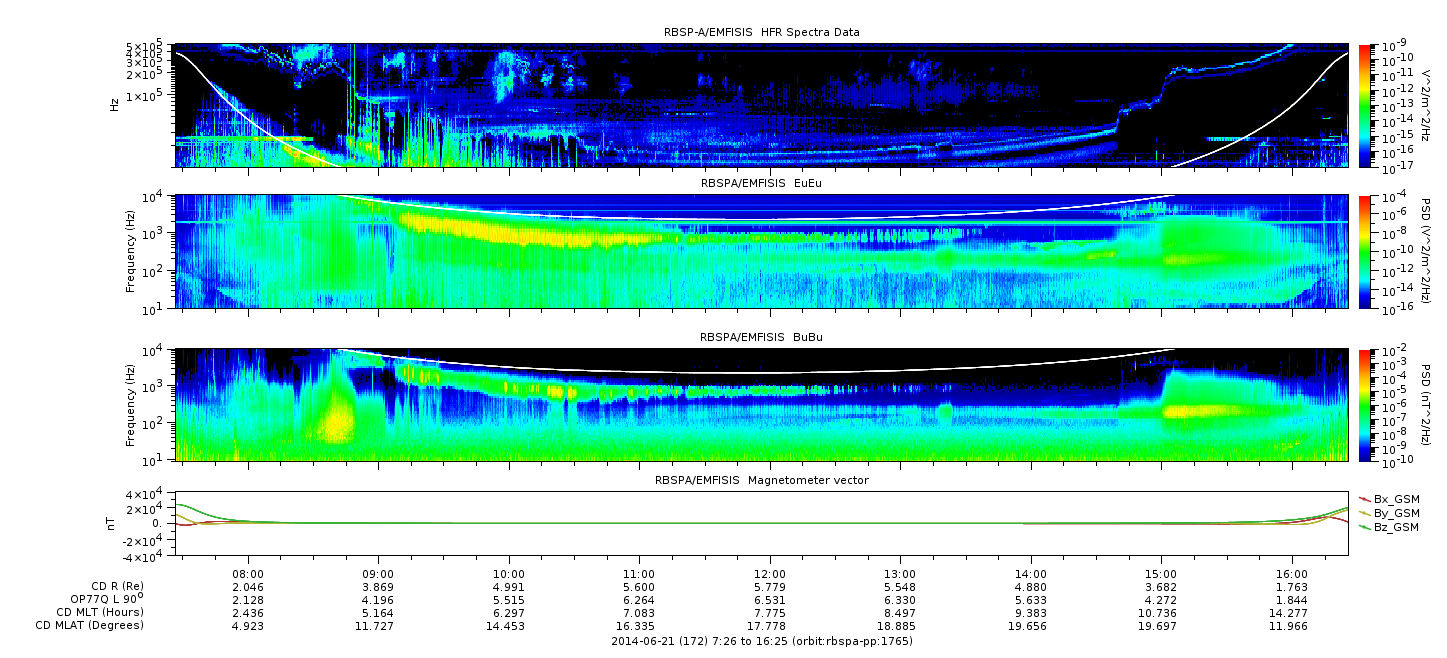Image resolution: width=1447 pixels, height=658 pixels.
Task: Click the 12:00 time axis label
Action: [x=769, y=574]
